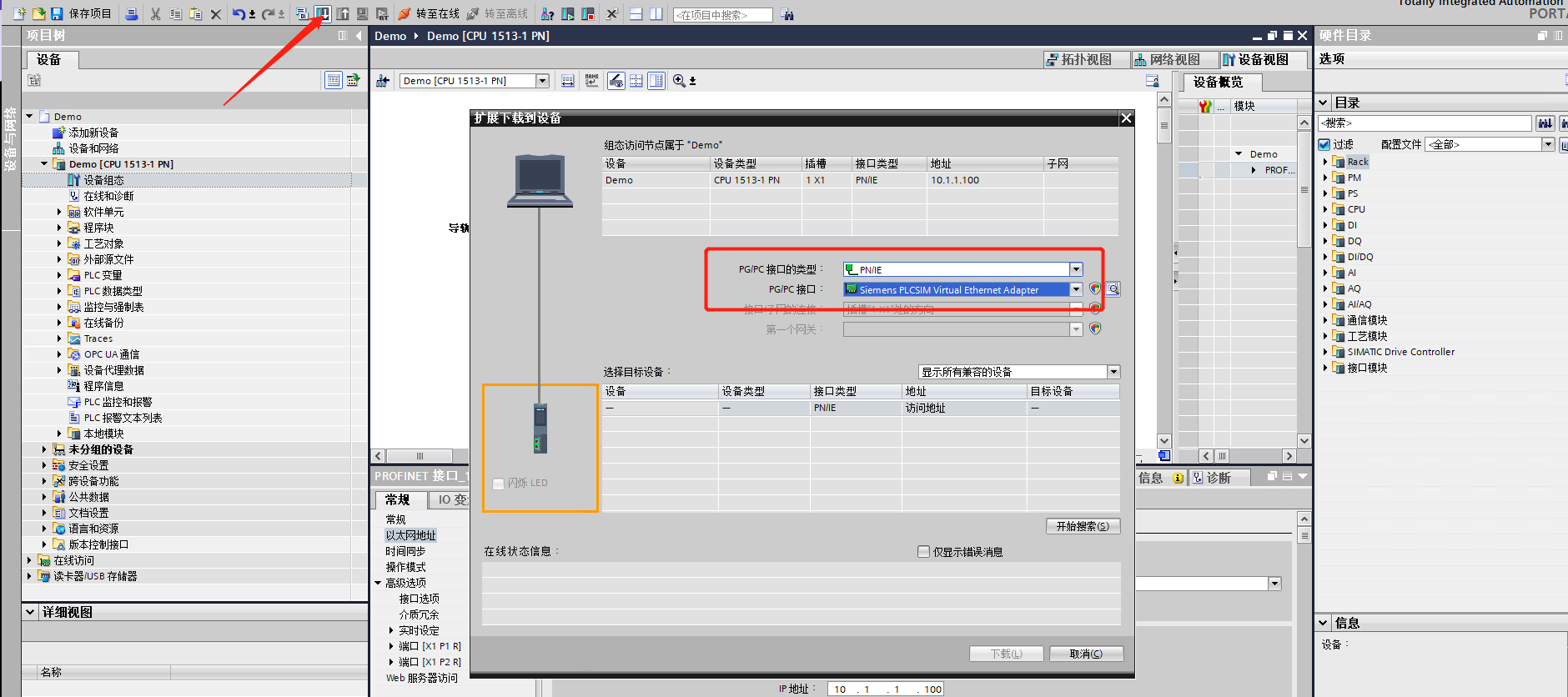Select DI/DQ folder in hardware catalog
1568x697 pixels.
[x=1360, y=257]
